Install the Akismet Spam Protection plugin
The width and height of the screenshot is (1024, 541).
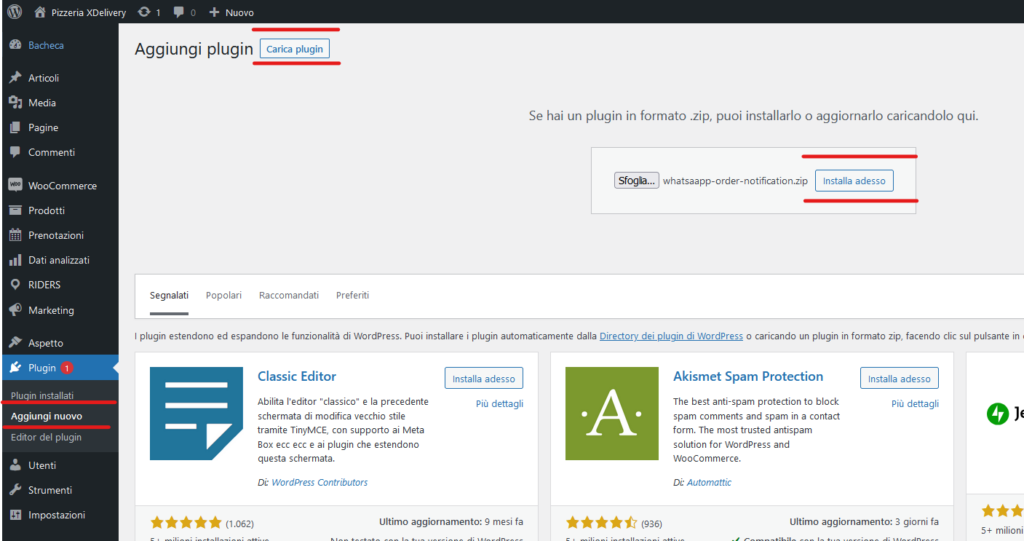tap(899, 378)
